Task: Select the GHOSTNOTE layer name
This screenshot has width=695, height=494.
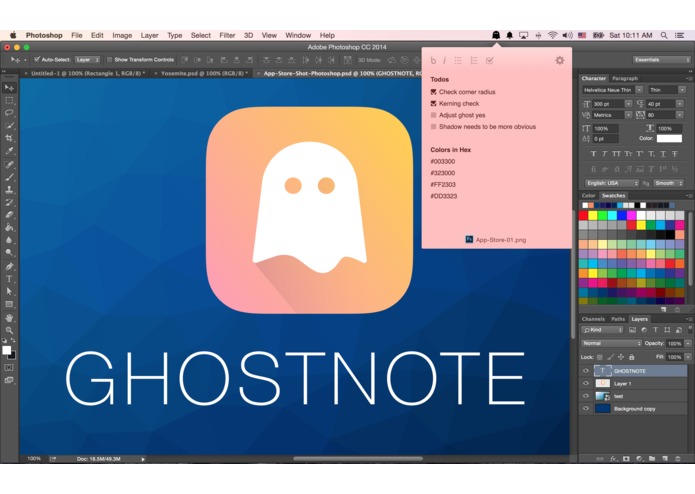Action: 629,371
